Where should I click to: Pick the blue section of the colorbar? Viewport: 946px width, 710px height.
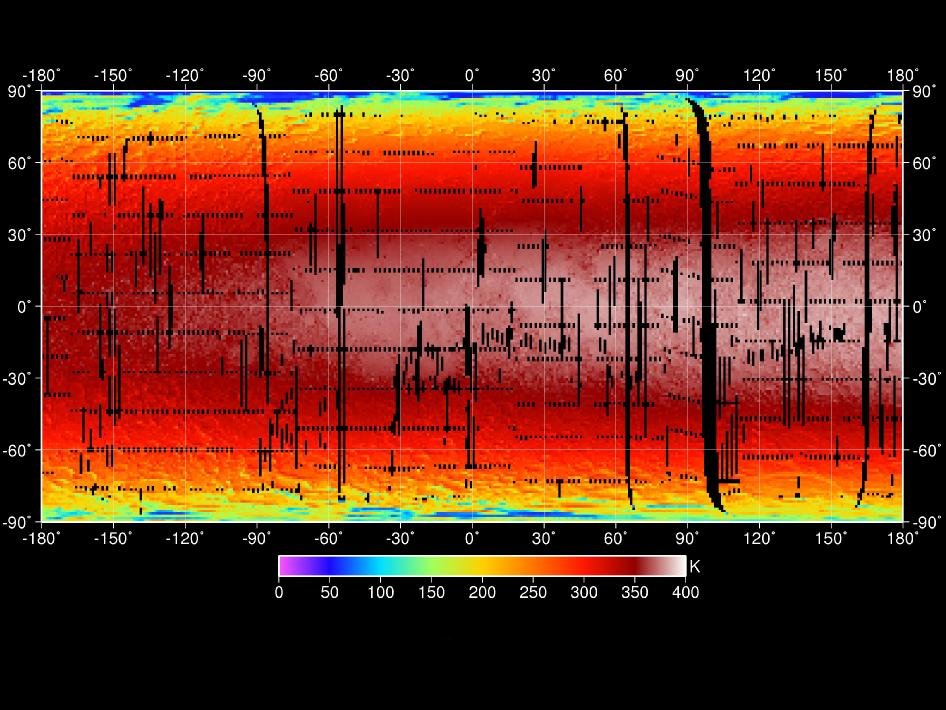335,566
